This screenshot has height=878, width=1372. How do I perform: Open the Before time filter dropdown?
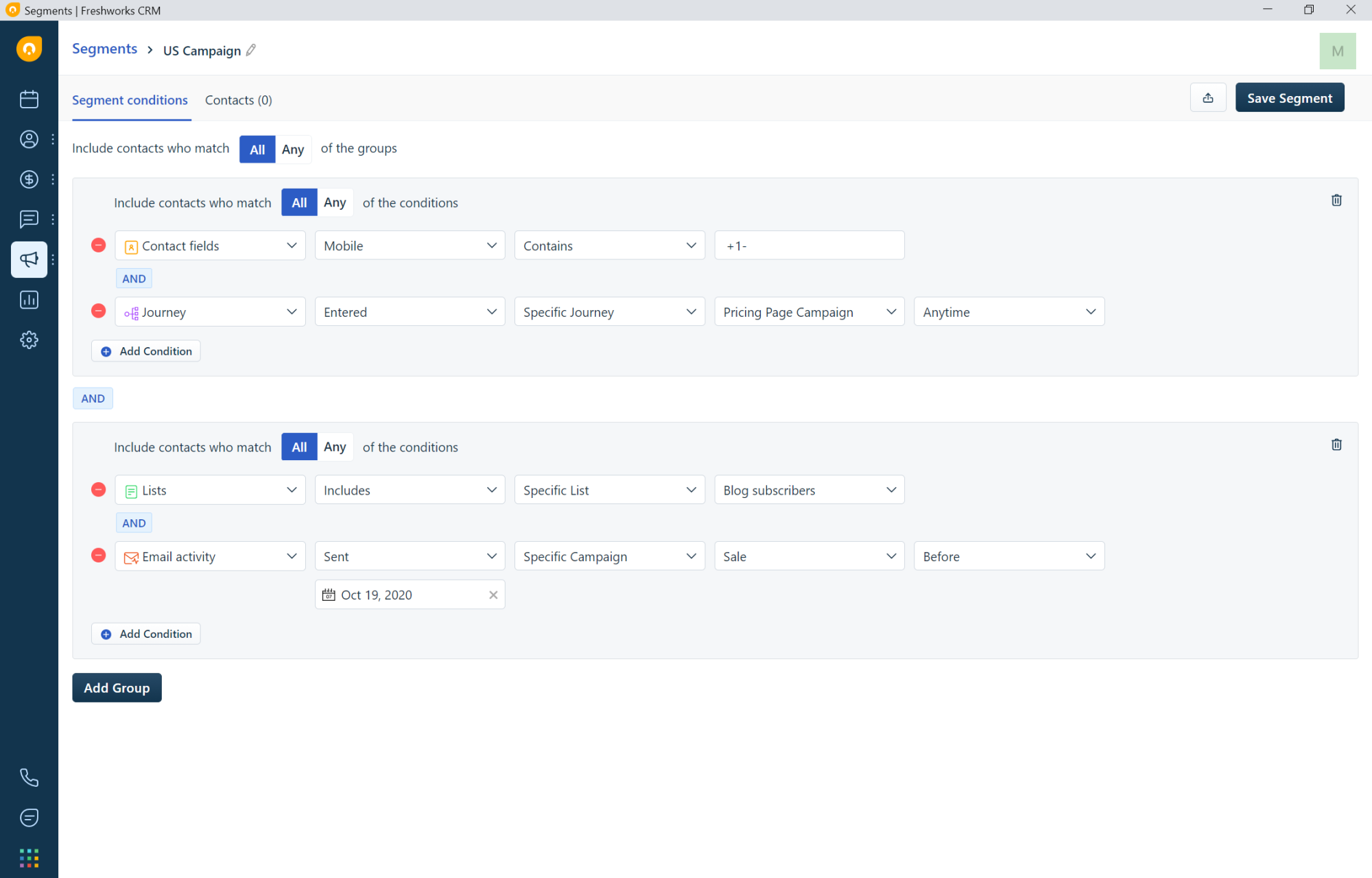(1008, 556)
